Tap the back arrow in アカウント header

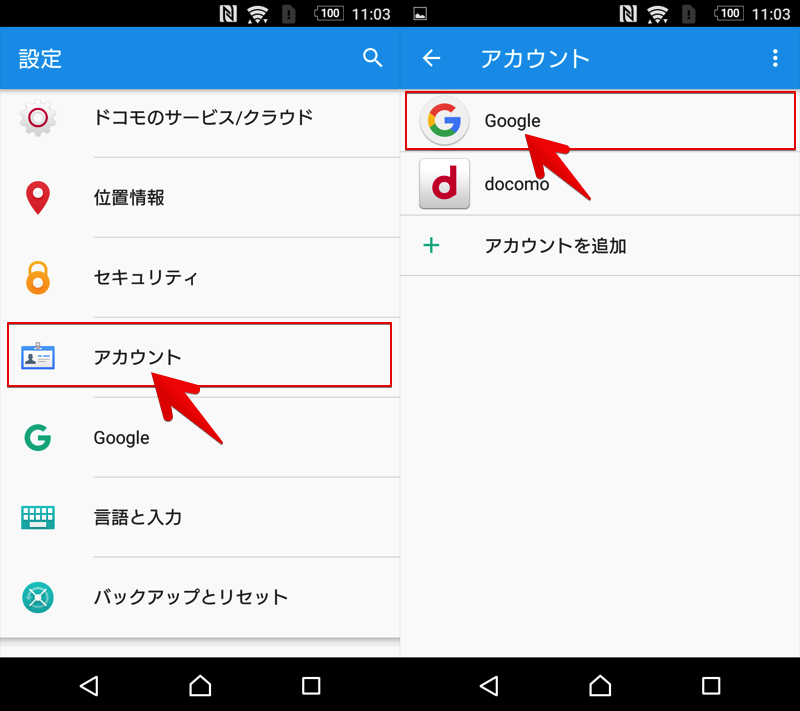(x=431, y=58)
